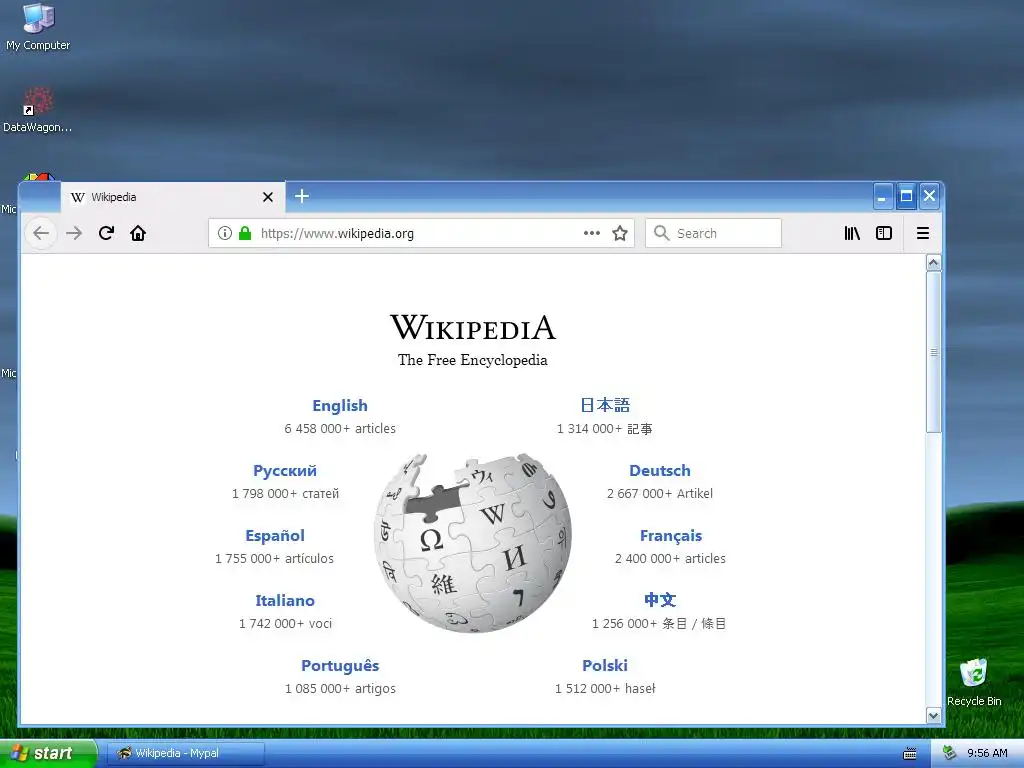Image resolution: width=1024 pixels, height=768 pixels.
Task: Open My Computer desktop icon
Action: [38, 27]
